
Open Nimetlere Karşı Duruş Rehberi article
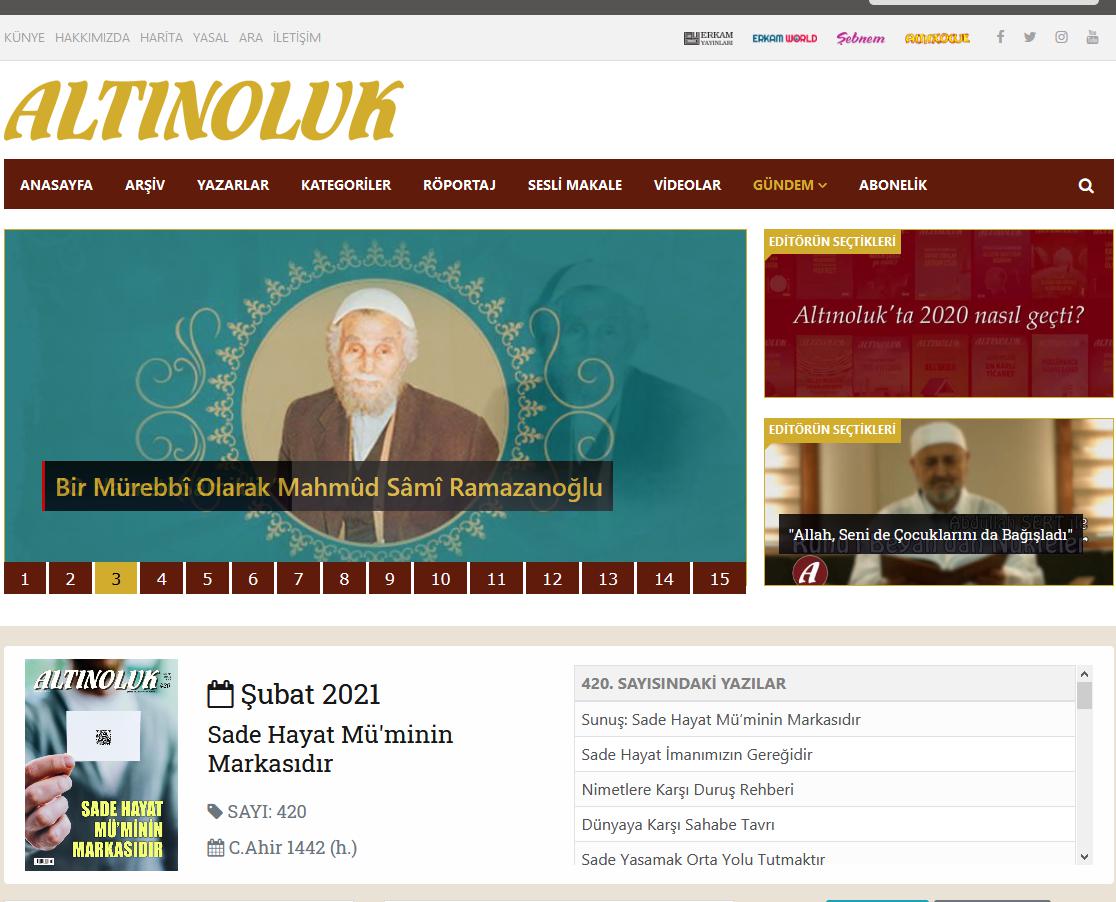(824, 789)
